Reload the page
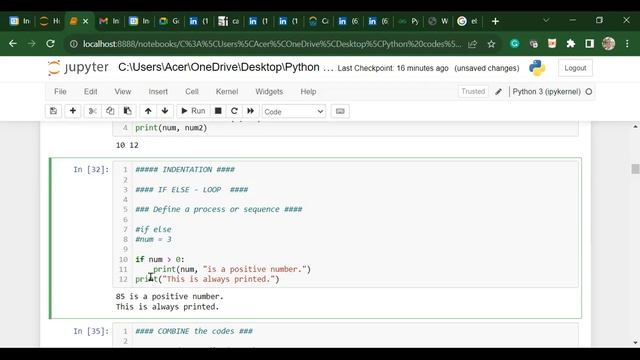 point(50,44)
